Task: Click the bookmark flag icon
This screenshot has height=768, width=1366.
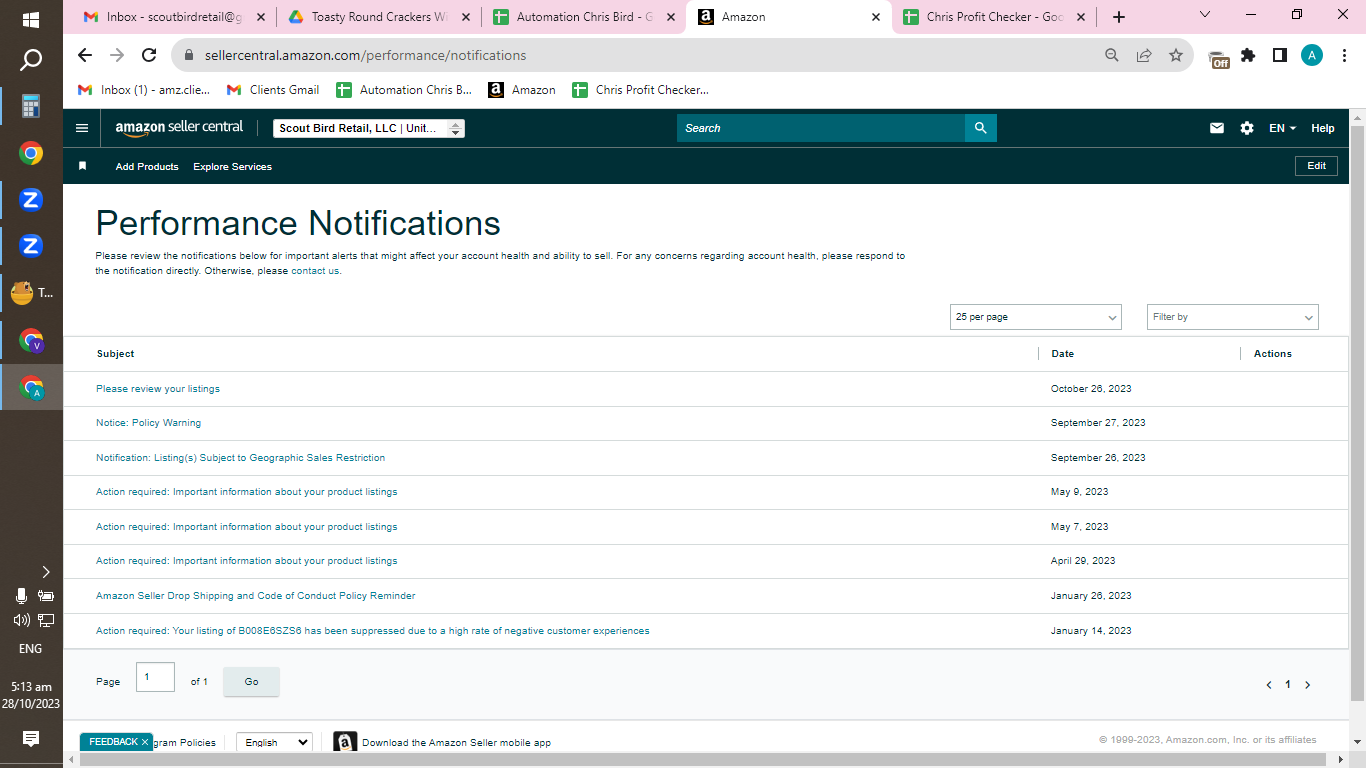Action: tap(83, 166)
